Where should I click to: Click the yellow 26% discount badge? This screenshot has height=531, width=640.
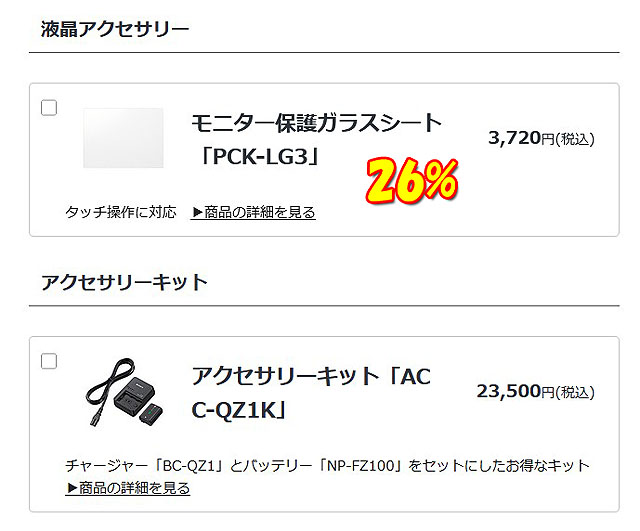click(x=411, y=180)
